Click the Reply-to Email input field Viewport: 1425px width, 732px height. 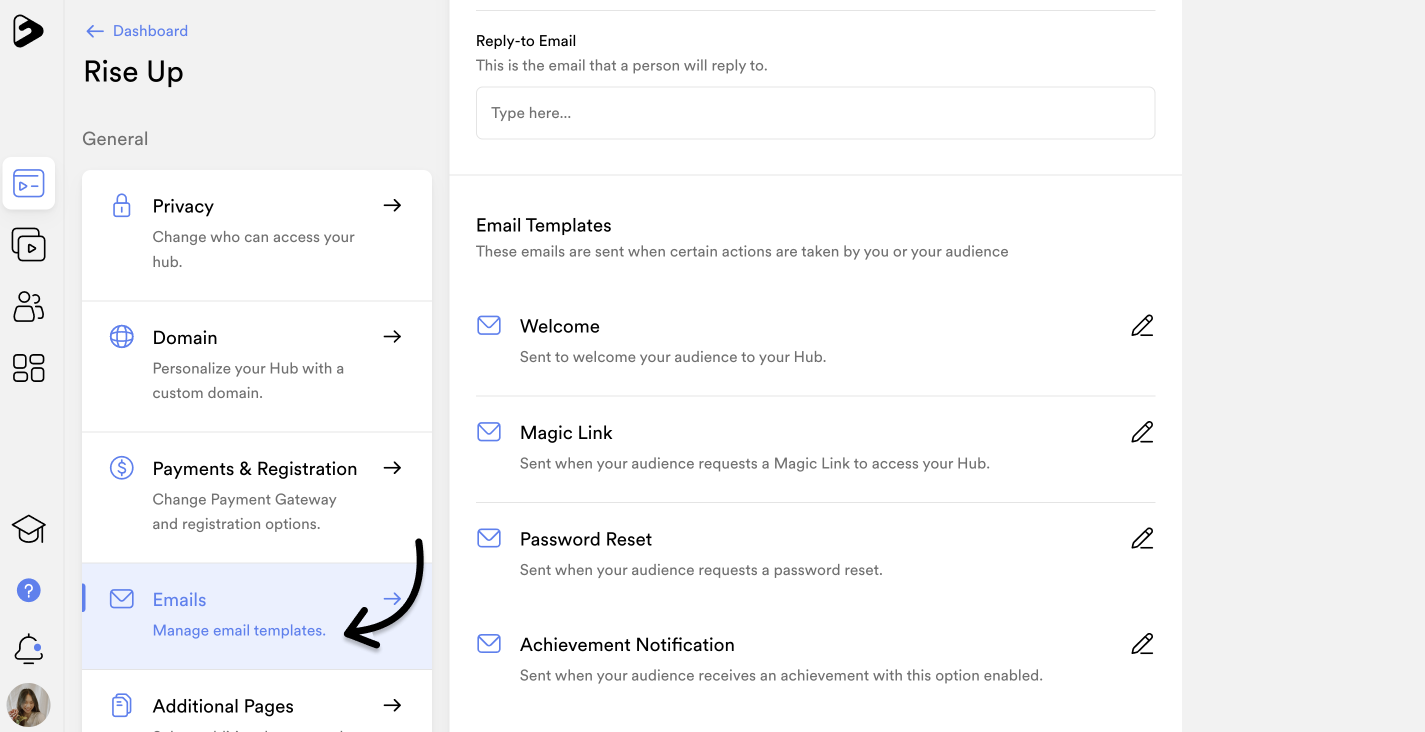(815, 113)
